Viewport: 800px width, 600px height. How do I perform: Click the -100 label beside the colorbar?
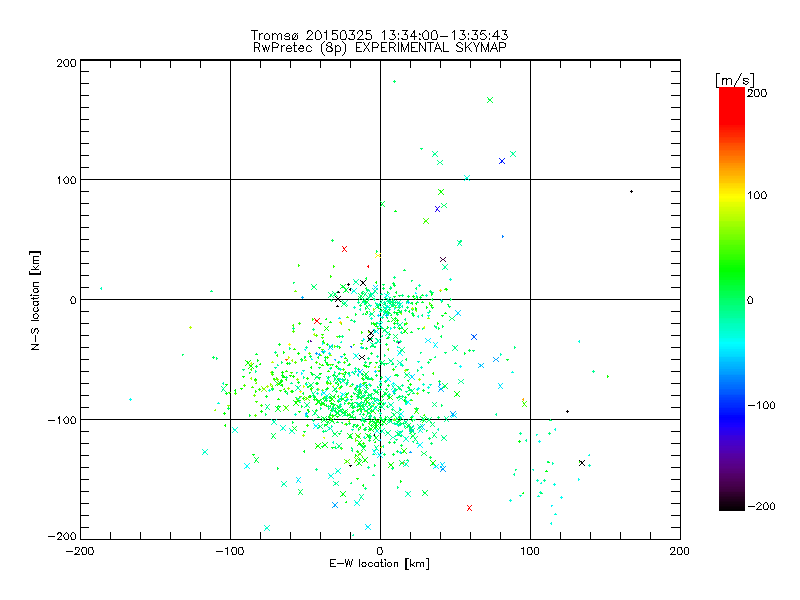761,405
